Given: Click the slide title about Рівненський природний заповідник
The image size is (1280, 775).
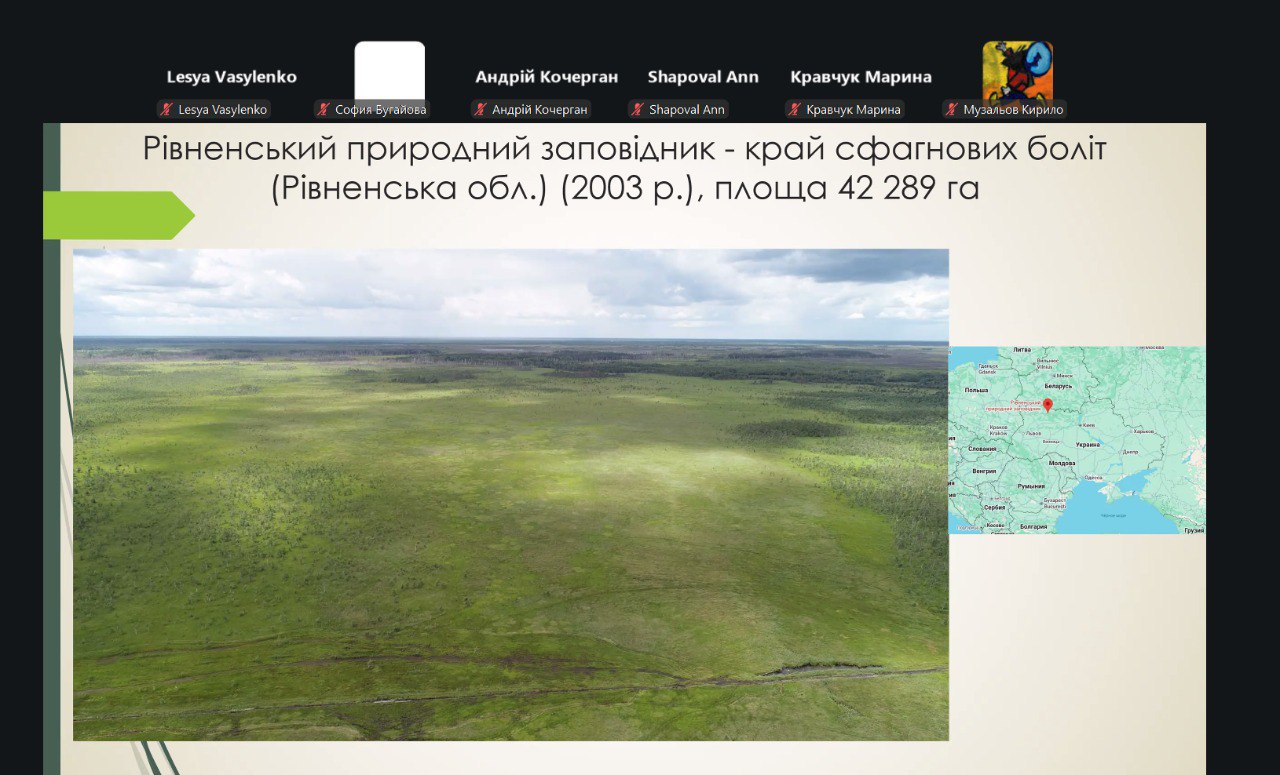Looking at the screenshot, I should [625, 168].
